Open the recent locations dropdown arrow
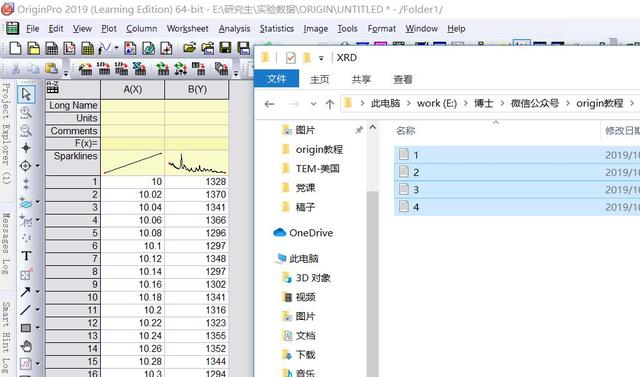 [313, 104]
